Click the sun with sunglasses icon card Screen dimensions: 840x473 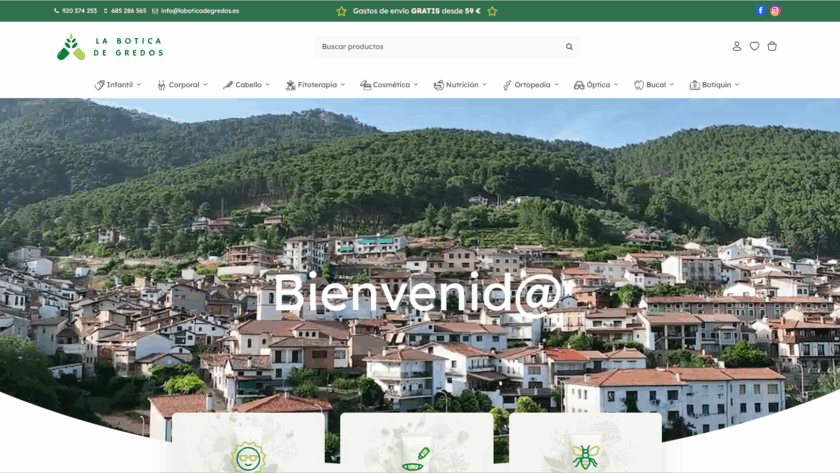coord(248,442)
